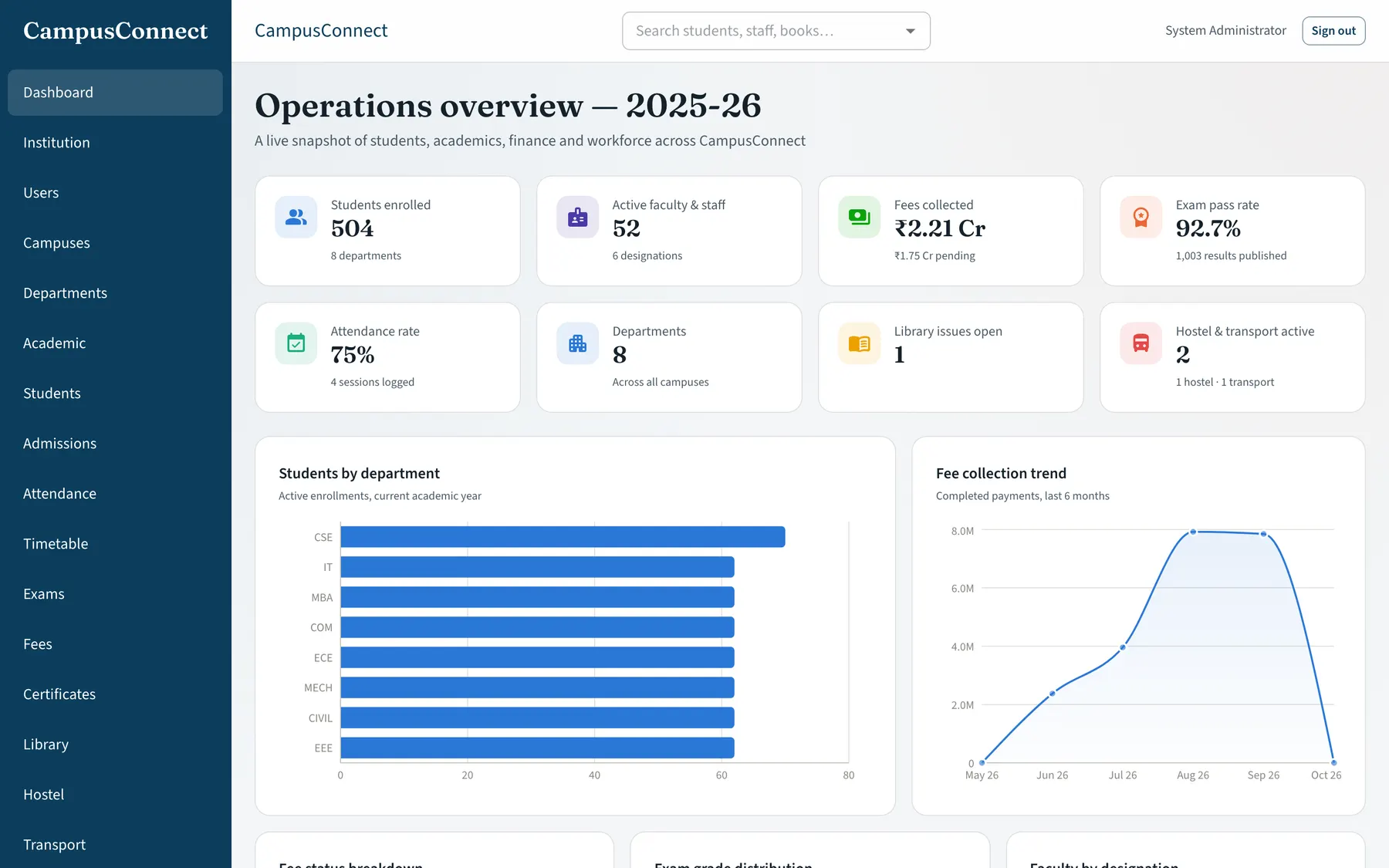Open the Users section
The image size is (1389, 868).
tap(115, 193)
